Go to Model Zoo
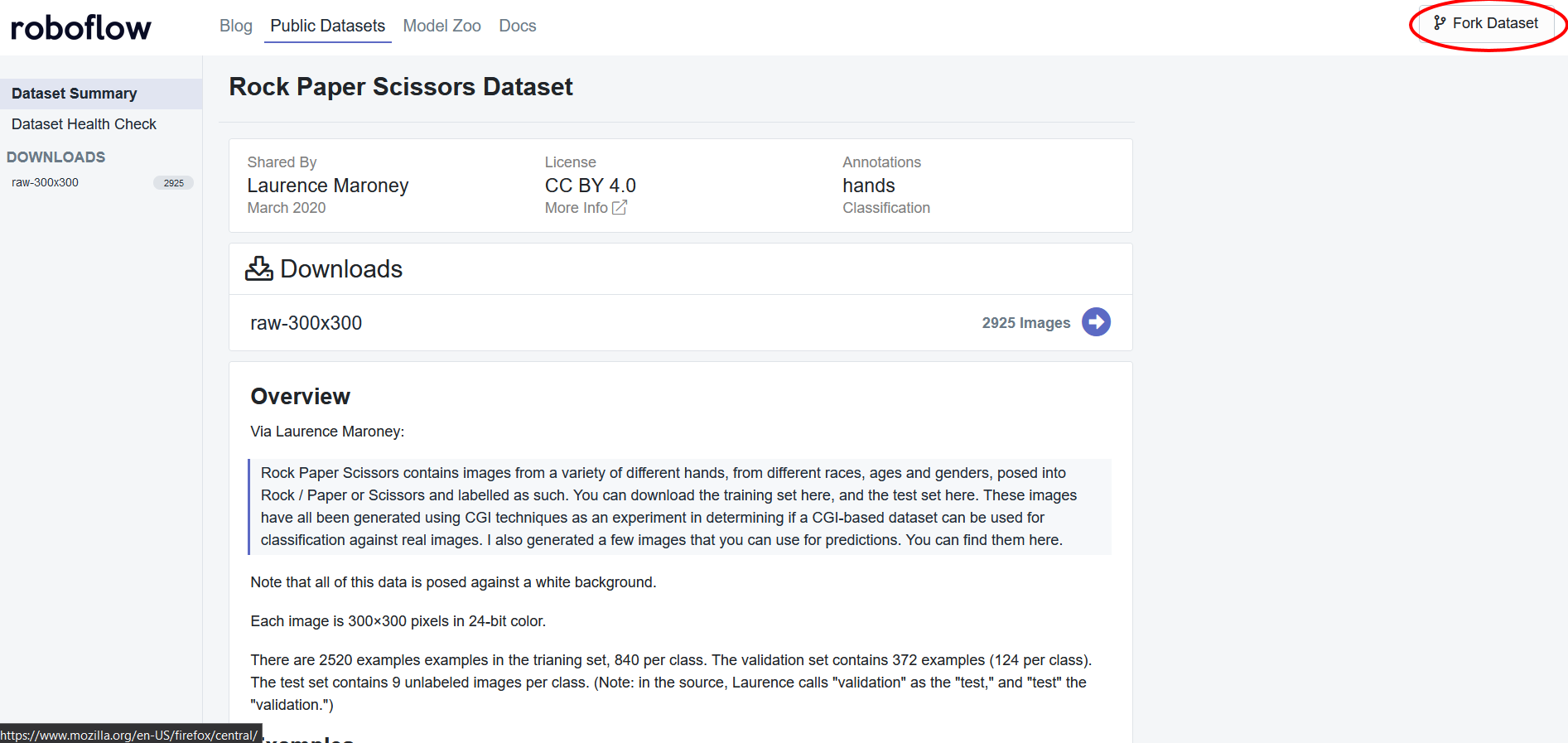 point(441,26)
